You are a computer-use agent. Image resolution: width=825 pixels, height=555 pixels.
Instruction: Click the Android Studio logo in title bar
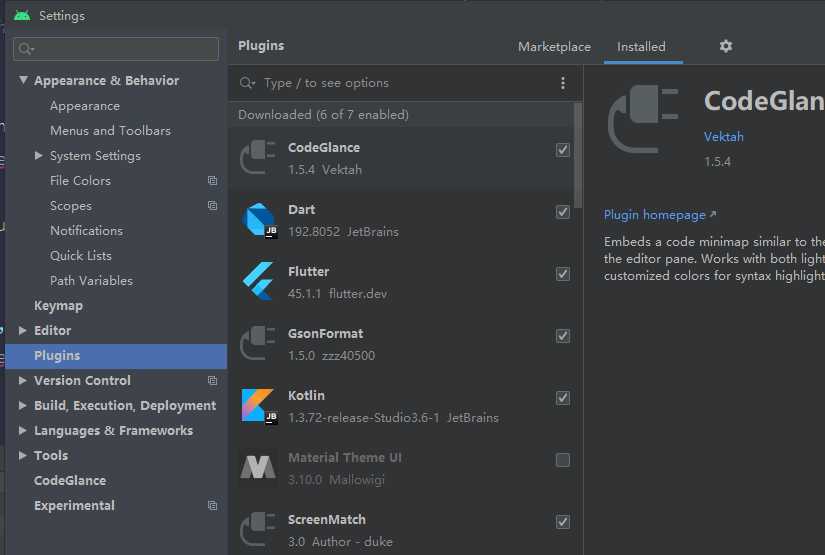pos(22,15)
